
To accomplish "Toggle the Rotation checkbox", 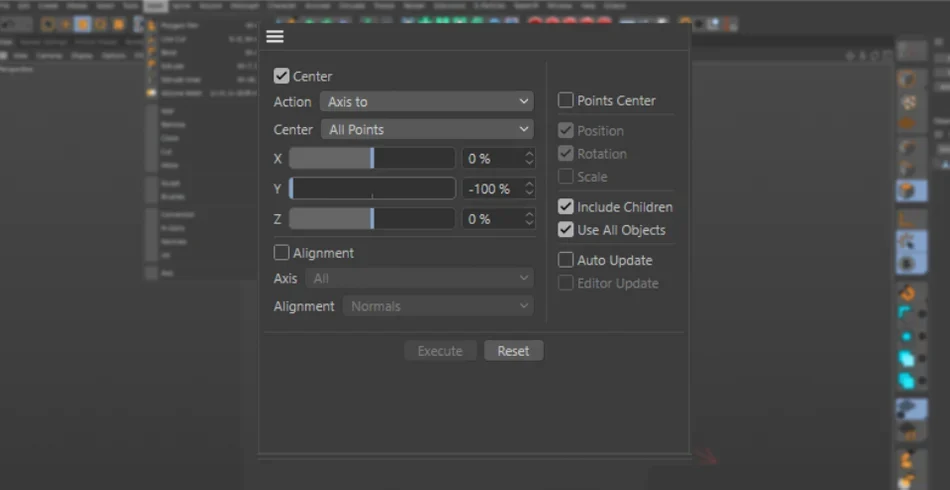I will [565, 154].
